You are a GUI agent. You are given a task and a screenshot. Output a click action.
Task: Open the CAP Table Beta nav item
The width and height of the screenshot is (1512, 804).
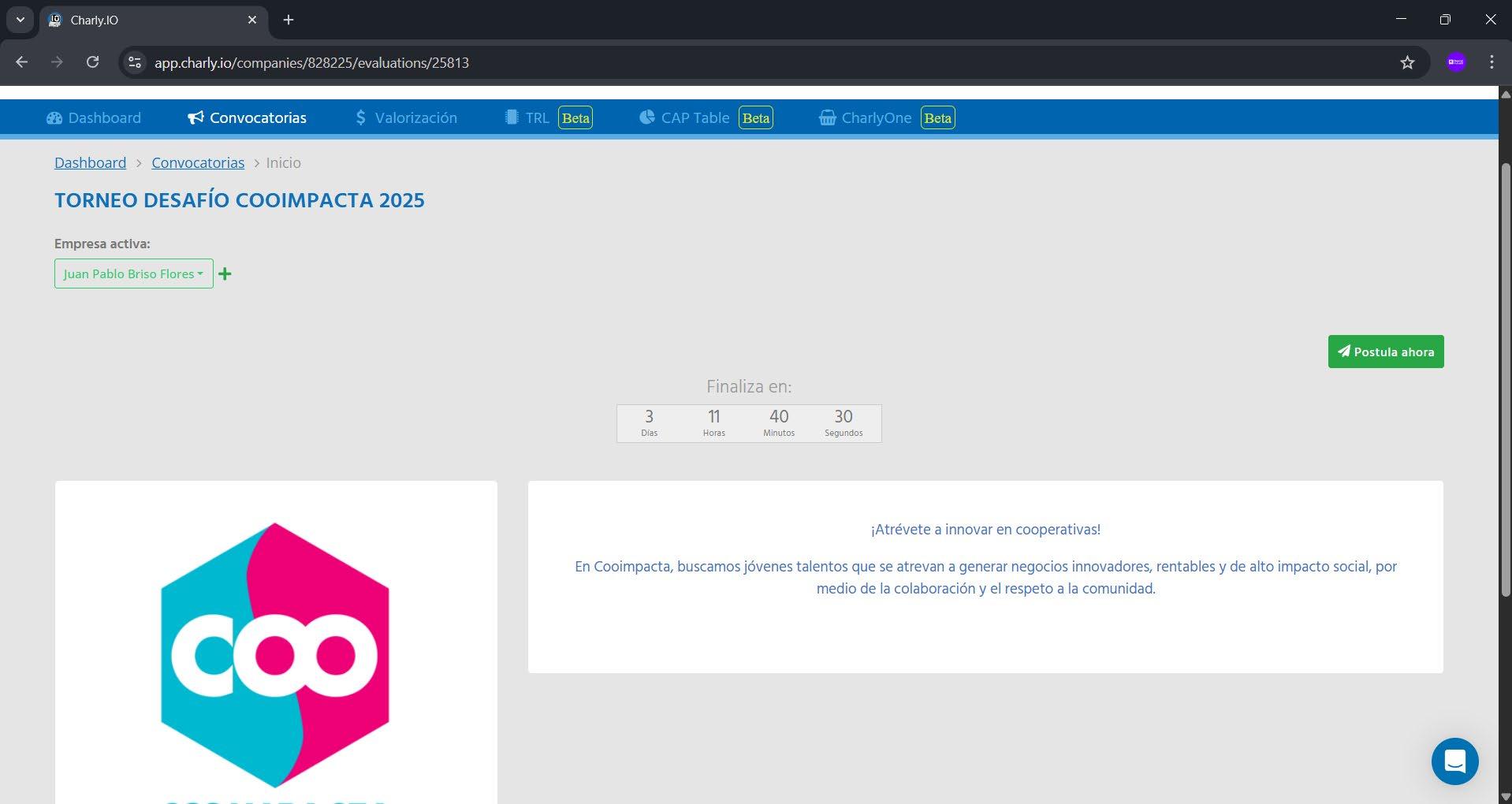pos(706,118)
